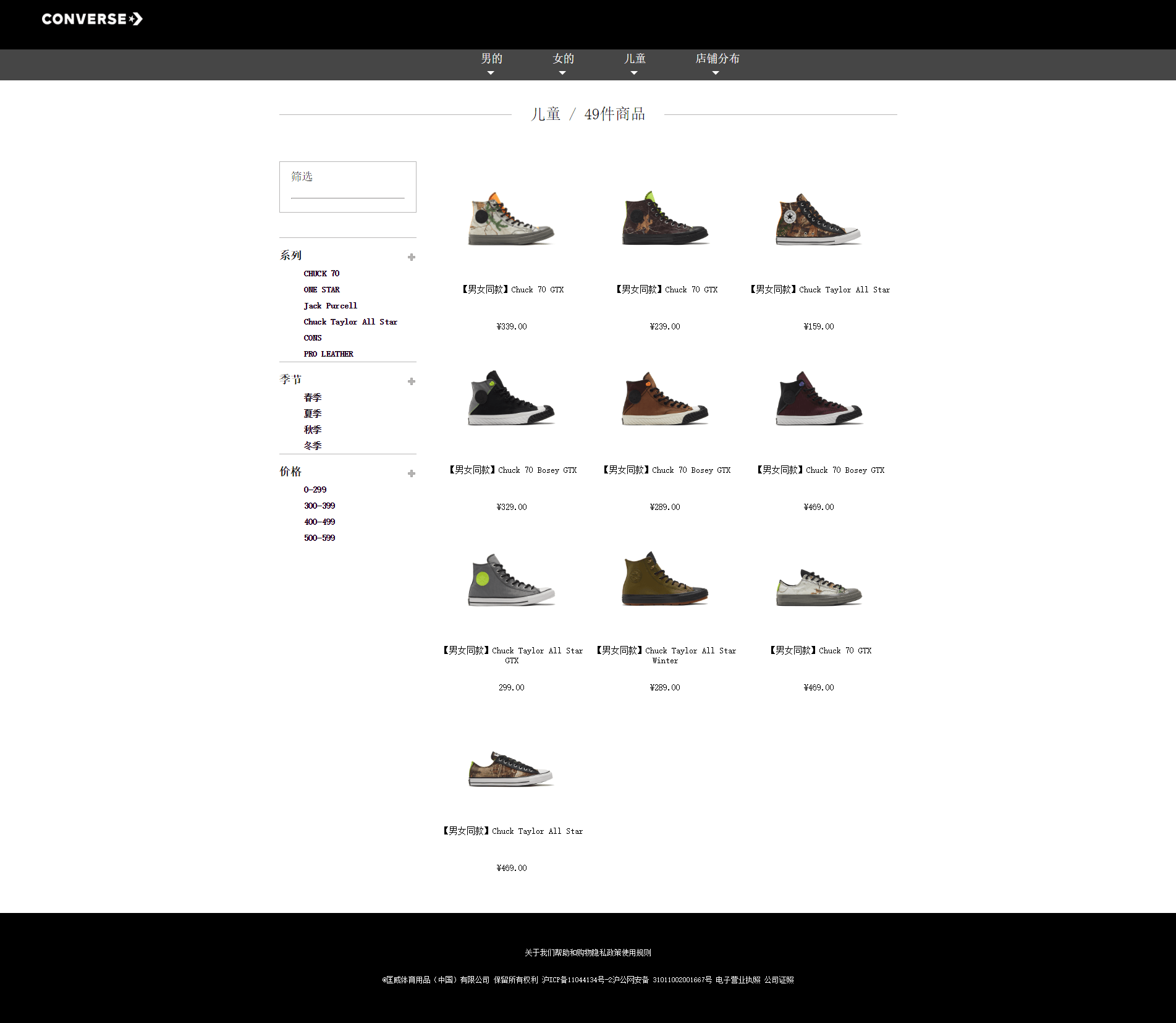View the olive Chuck Taylor Winter boot image

665,579
